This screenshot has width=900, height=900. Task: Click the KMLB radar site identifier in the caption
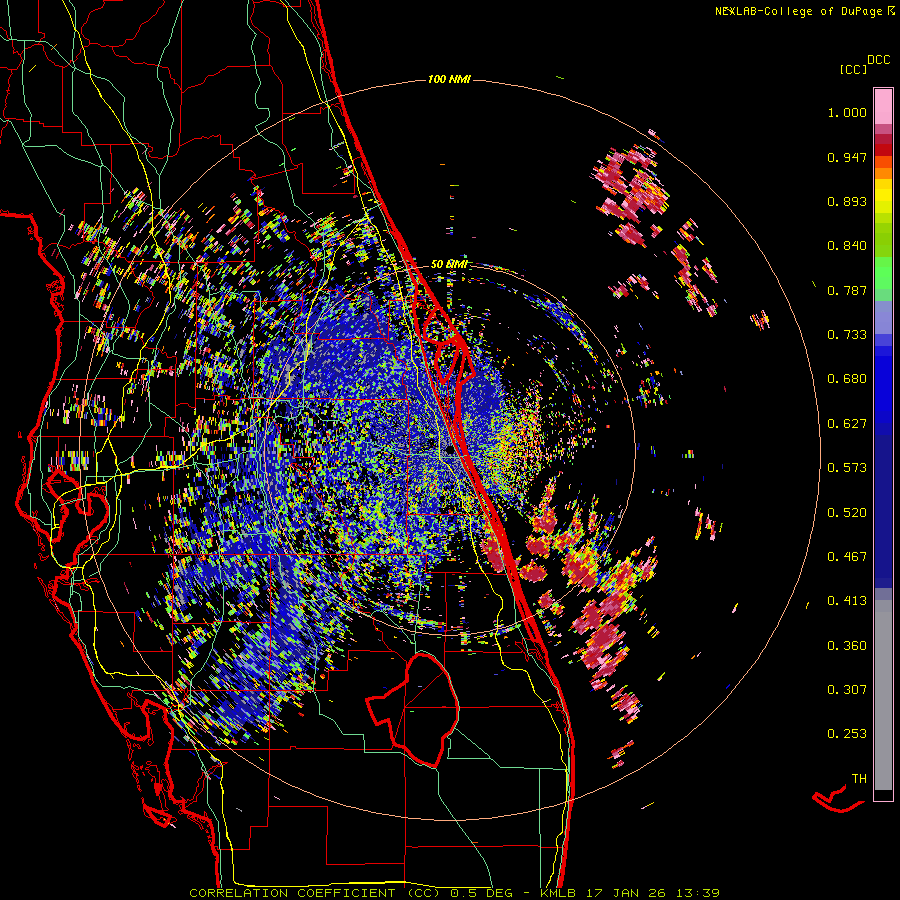tap(560, 893)
